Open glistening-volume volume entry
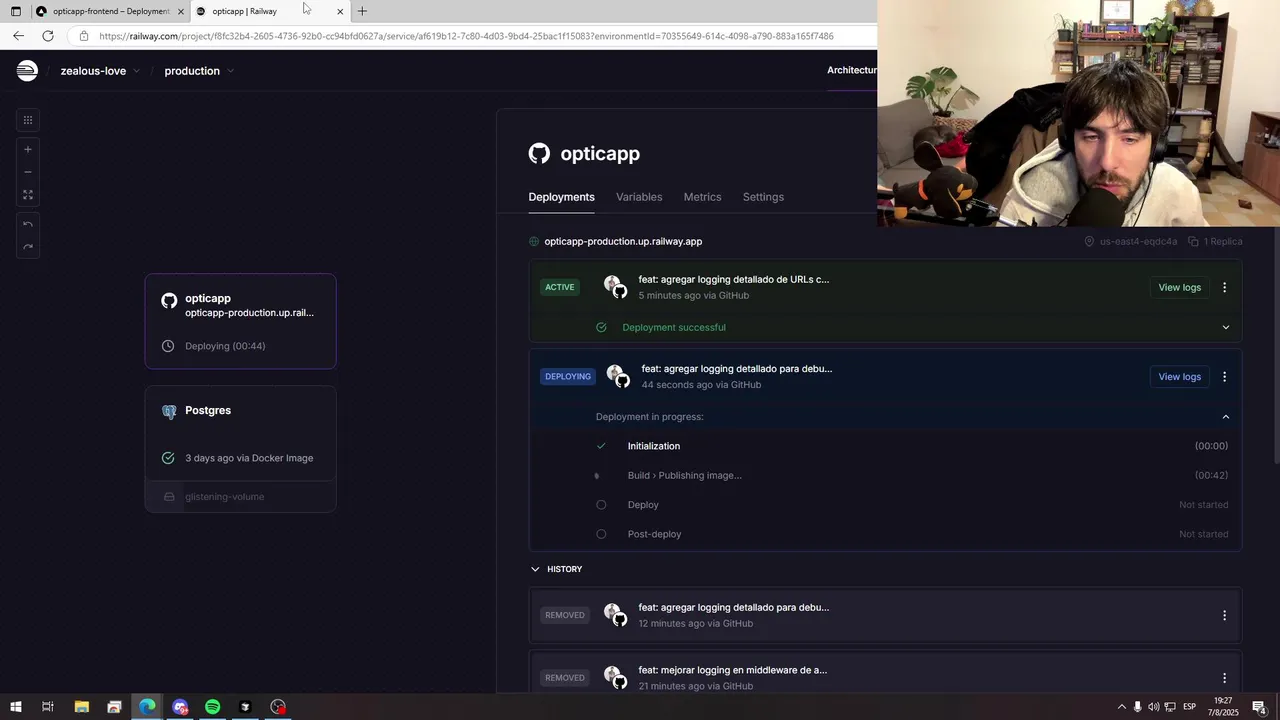The width and height of the screenshot is (1280, 720). 241,497
